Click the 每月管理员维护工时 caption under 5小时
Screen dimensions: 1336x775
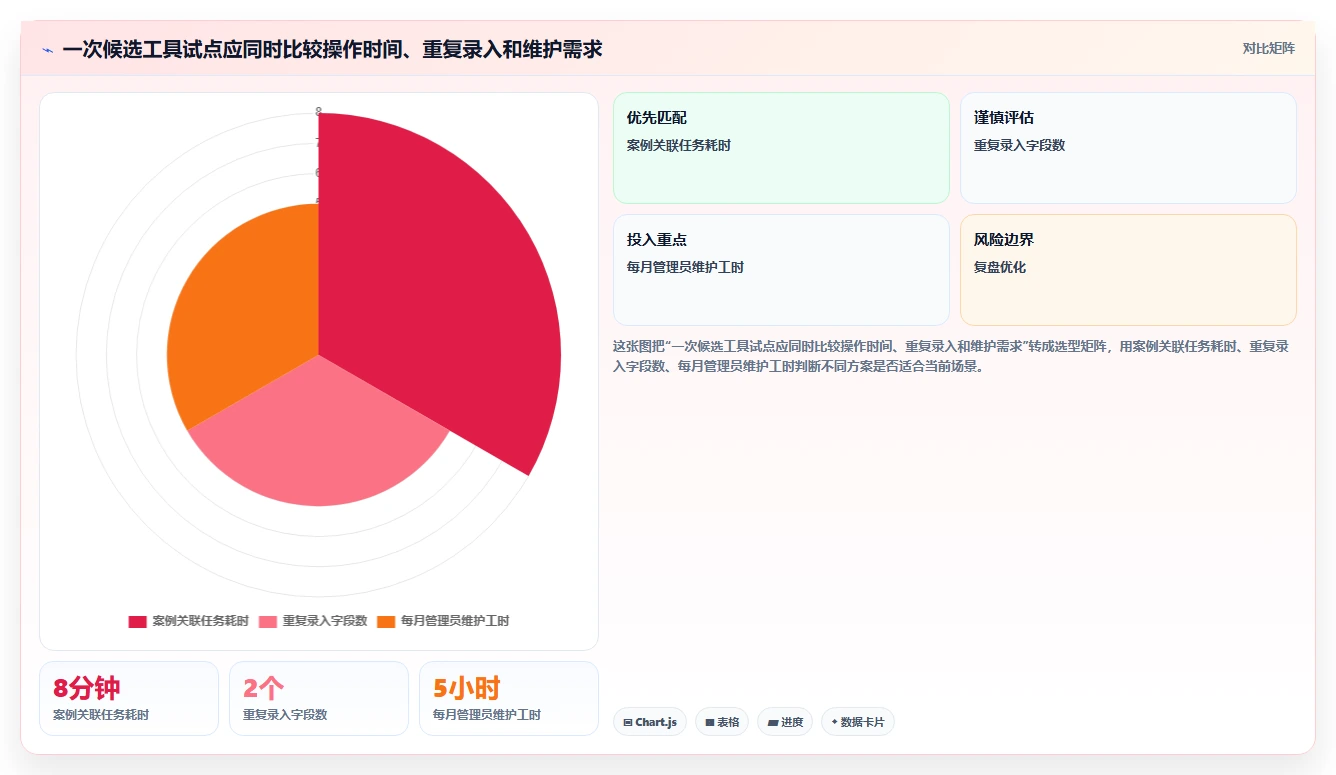click(487, 715)
